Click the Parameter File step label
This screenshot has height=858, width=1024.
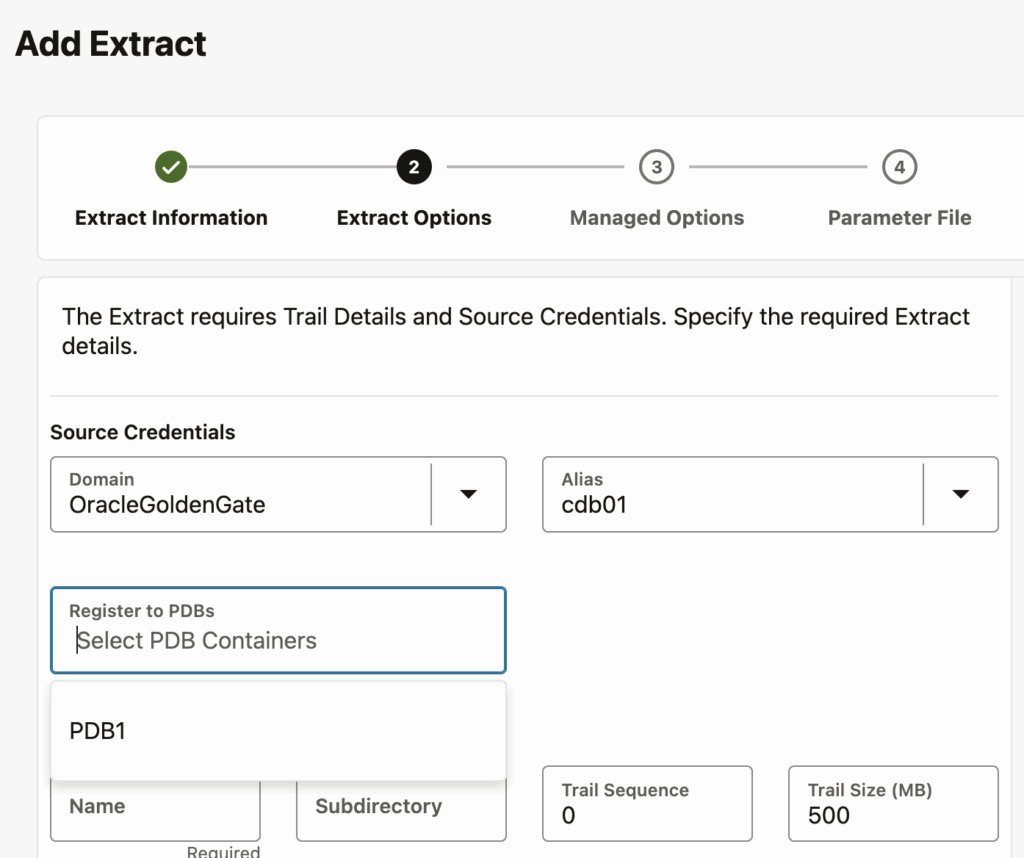tap(899, 218)
